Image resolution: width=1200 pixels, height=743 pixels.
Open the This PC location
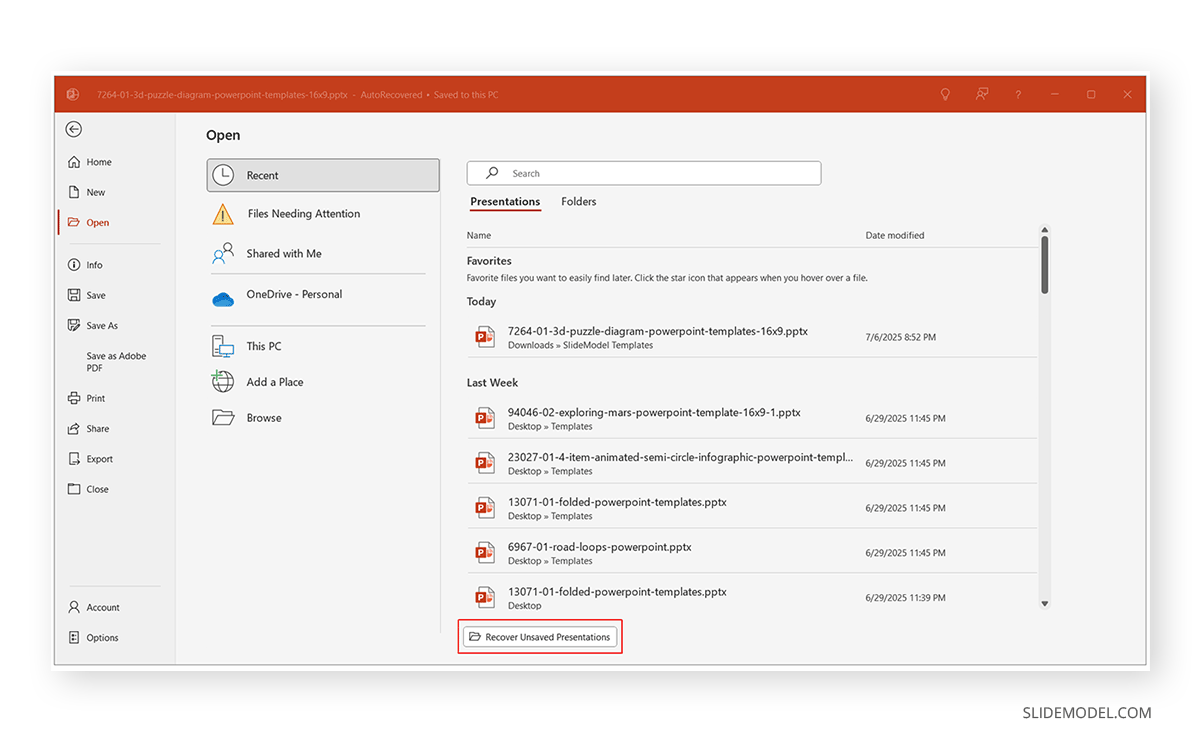pos(263,345)
